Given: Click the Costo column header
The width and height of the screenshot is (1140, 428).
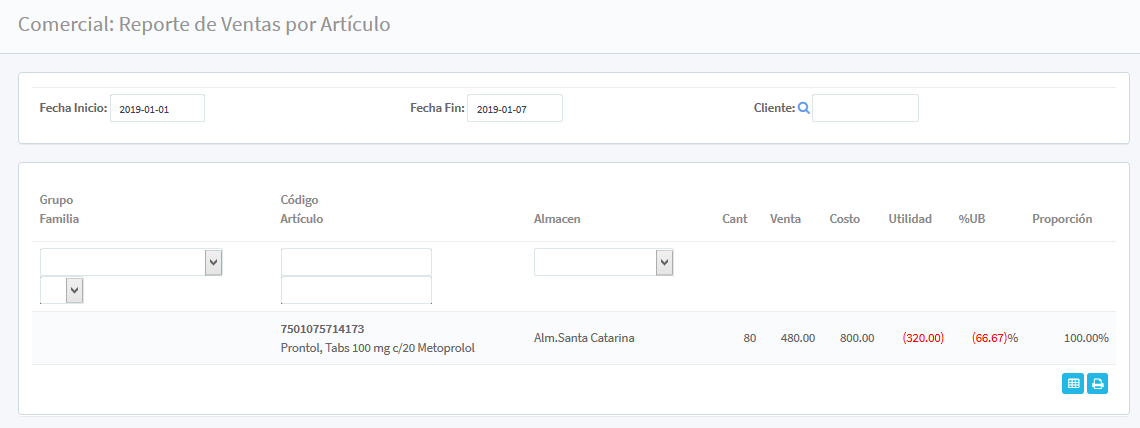Looking at the screenshot, I should (844, 219).
